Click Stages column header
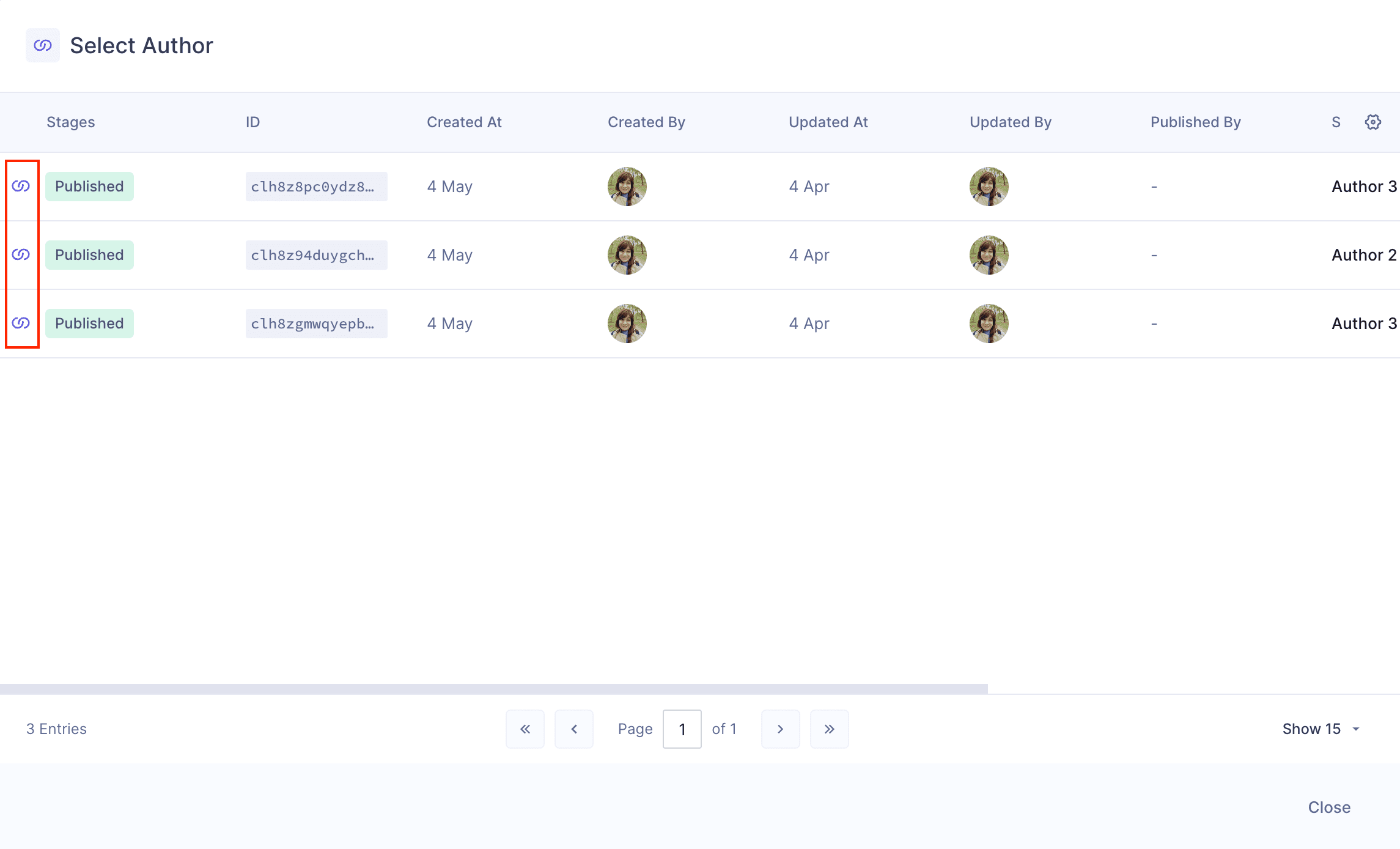Screen dimensions: 1400x849 (x=71, y=122)
